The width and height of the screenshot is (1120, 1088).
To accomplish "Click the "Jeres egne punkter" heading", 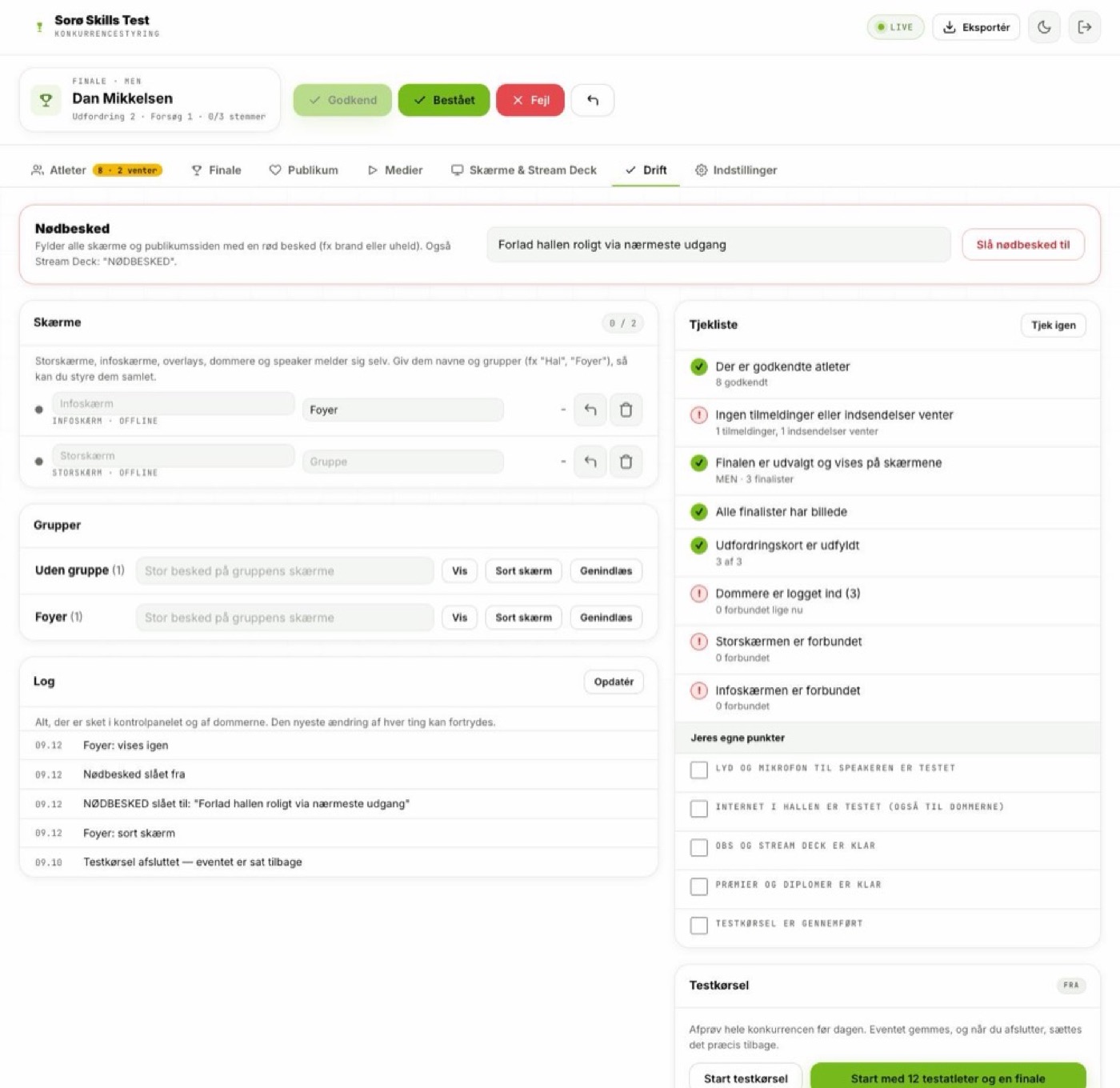I will click(x=738, y=738).
